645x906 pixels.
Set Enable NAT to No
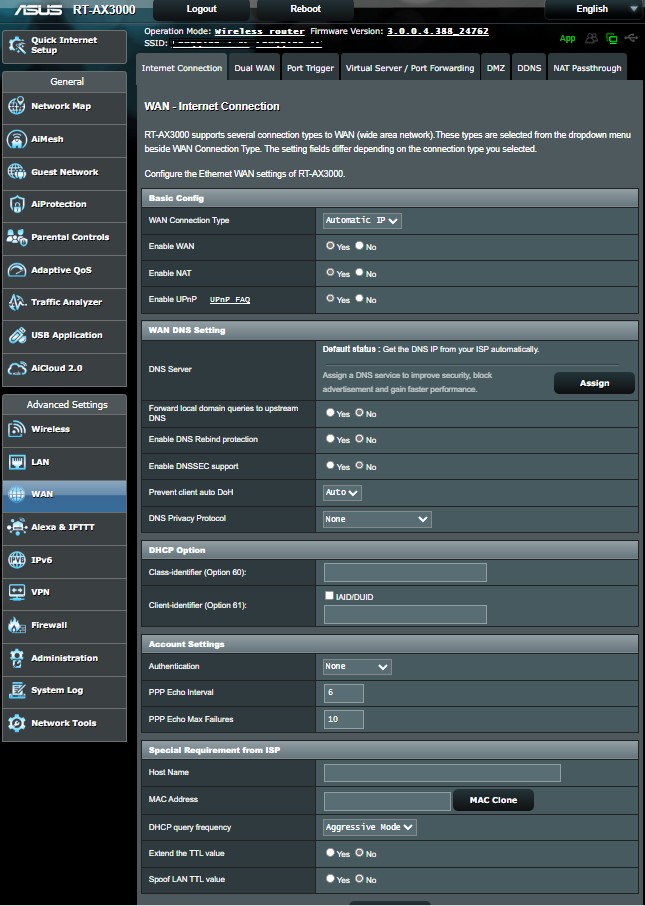click(x=360, y=273)
